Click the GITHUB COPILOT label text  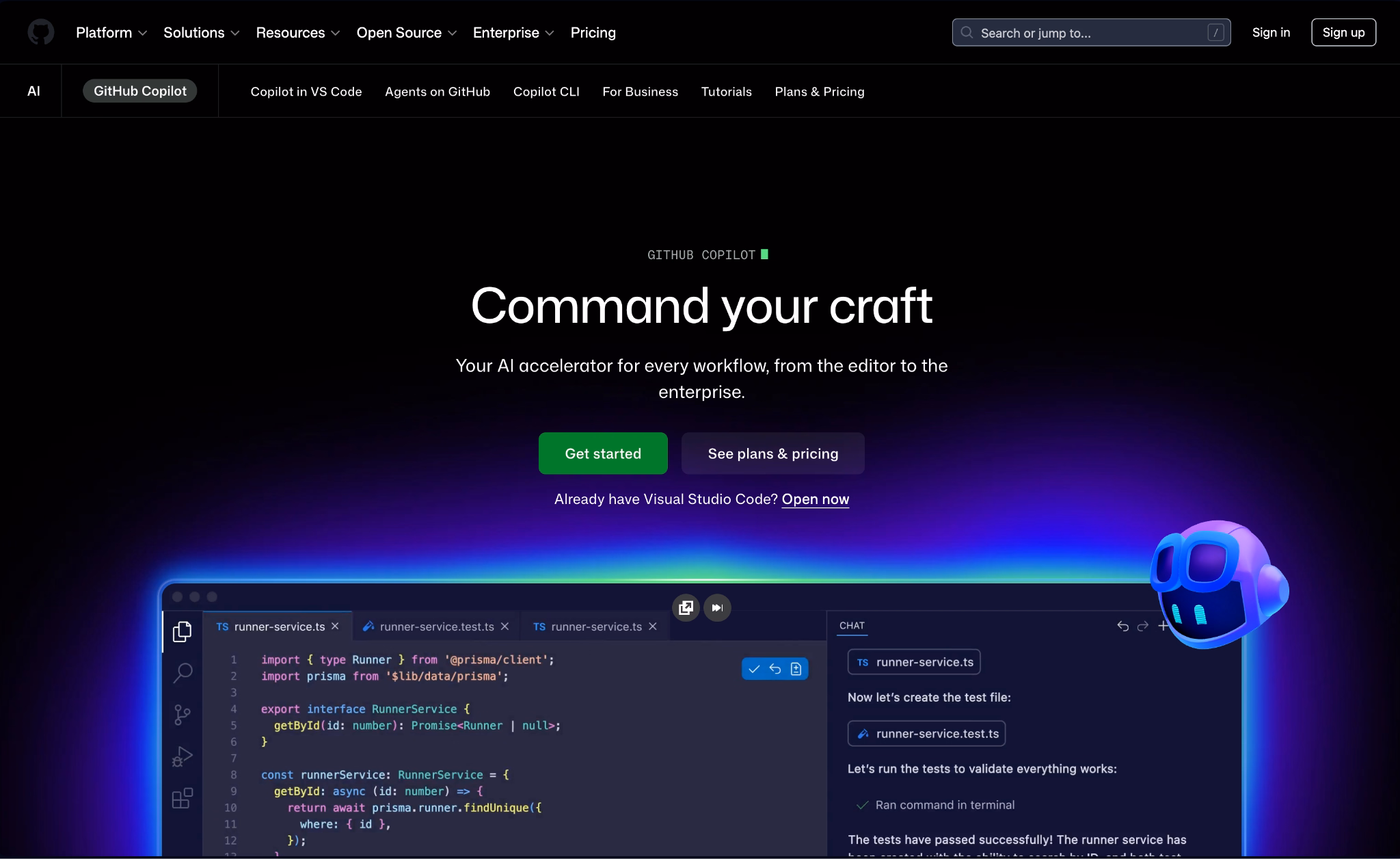(701, 255)
